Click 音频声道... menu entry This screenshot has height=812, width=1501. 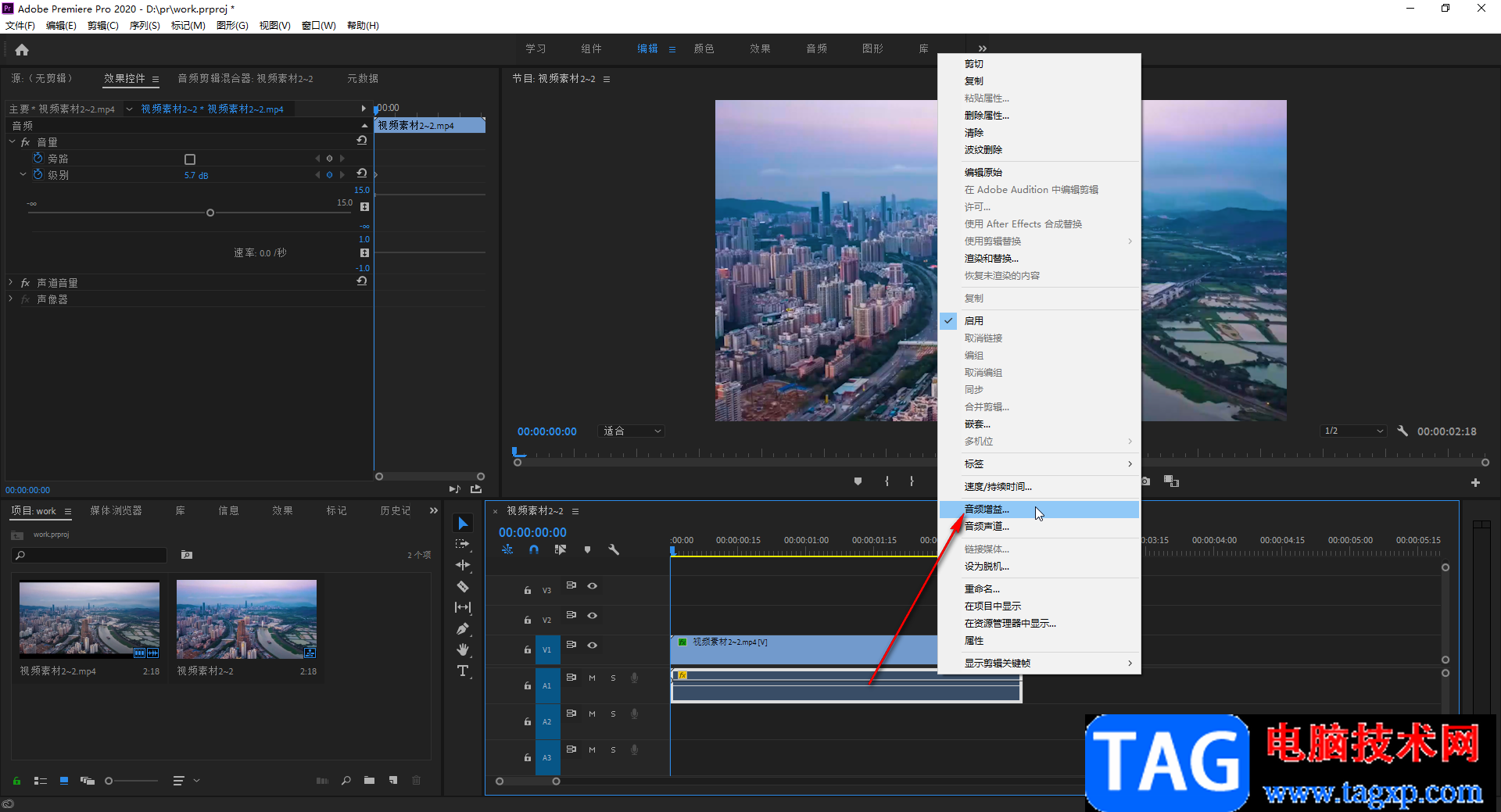pyautogui.click(x=1039, y=526)
